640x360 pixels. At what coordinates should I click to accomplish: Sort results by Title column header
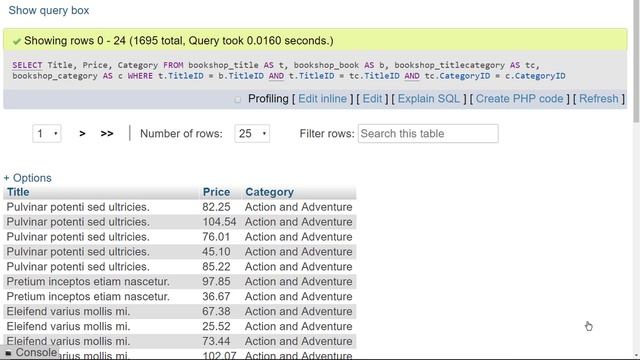pos(18,192)
